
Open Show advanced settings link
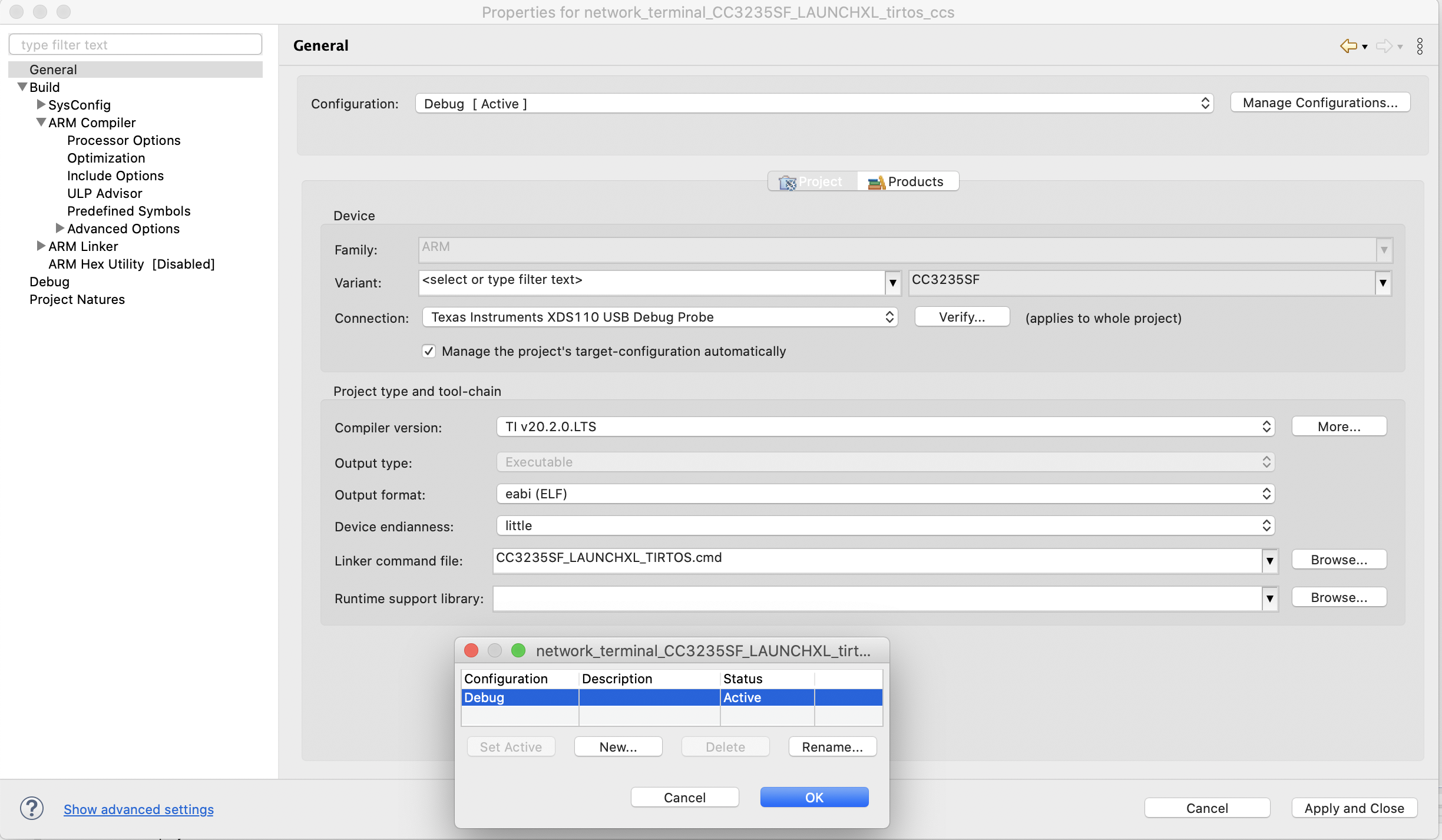pos(138,810)
